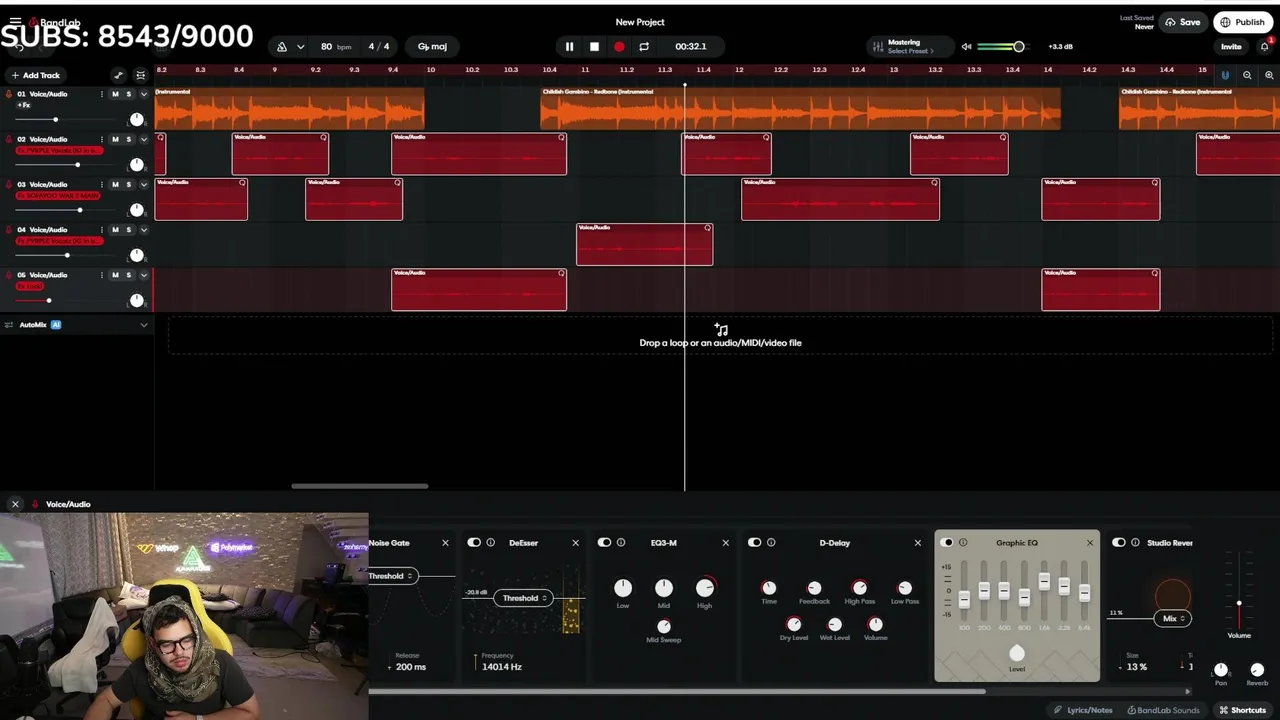The width and height of the screenshot is (1280, 720).
Task: Click the metronome icon in the top bar
Action: click(x=282, y=47)
